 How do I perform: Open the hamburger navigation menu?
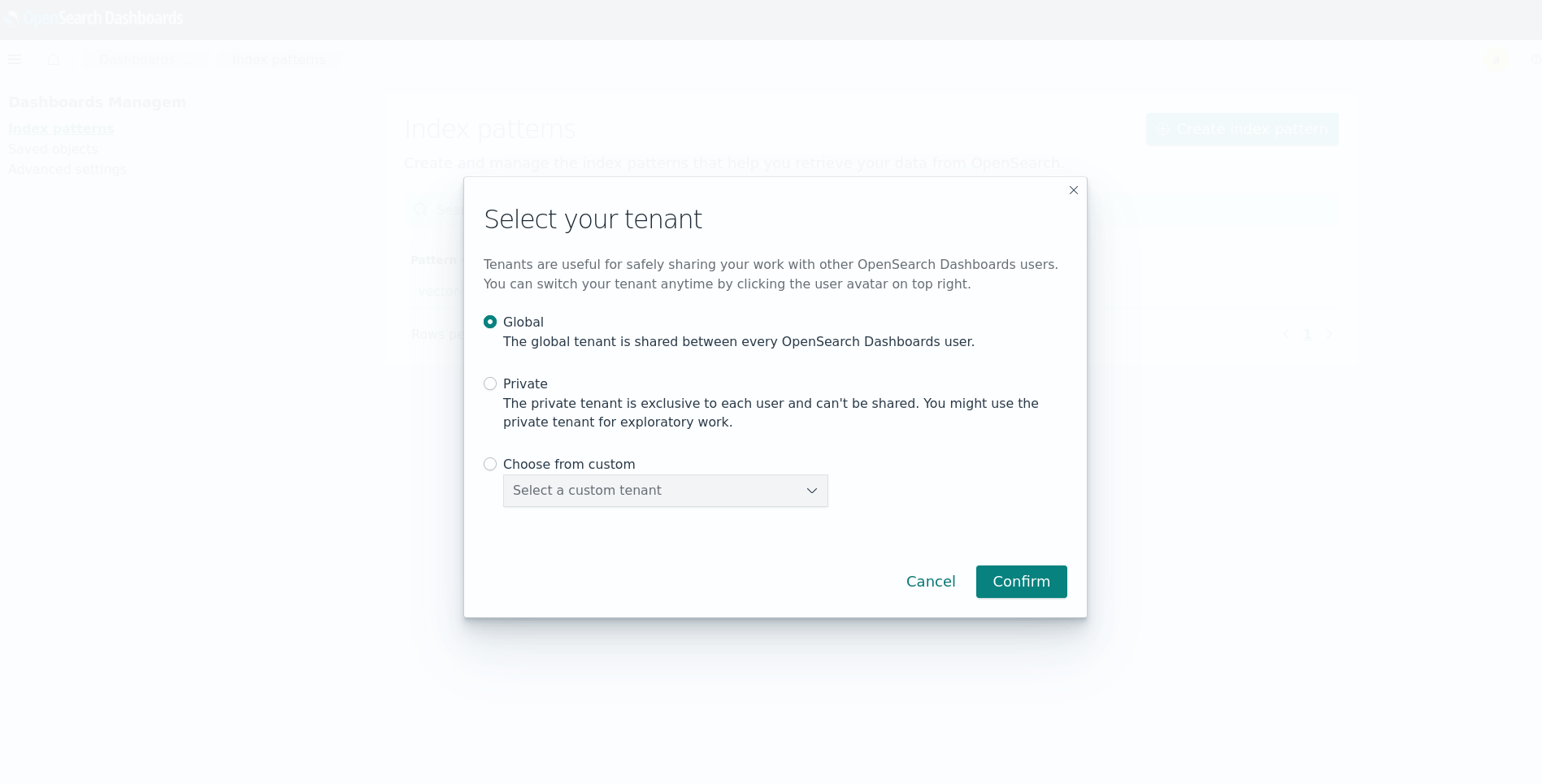(x=15, y=59)
